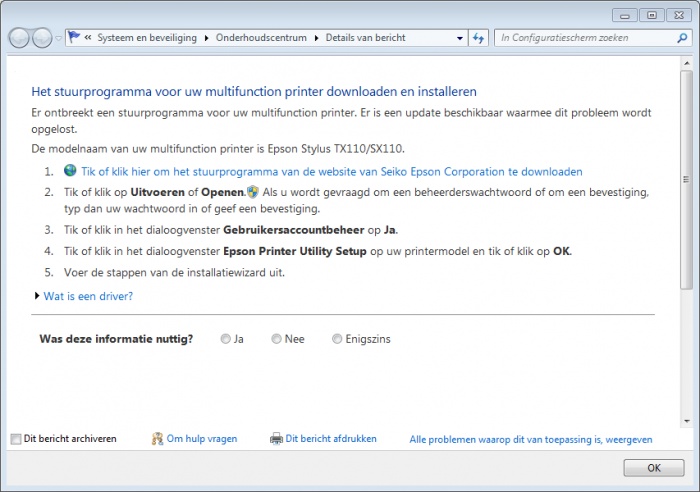Screen dimensions: 700x492
Task: Select Onderhoudscentrum breadcrumb
Action: (261, 38)
